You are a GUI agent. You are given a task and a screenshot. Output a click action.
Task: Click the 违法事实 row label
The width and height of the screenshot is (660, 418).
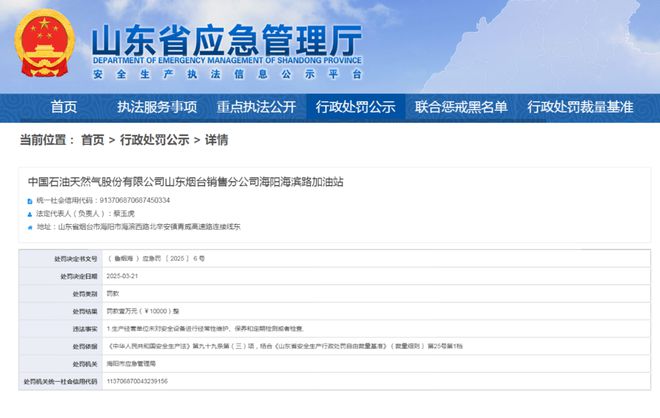[x=85, y=329]
